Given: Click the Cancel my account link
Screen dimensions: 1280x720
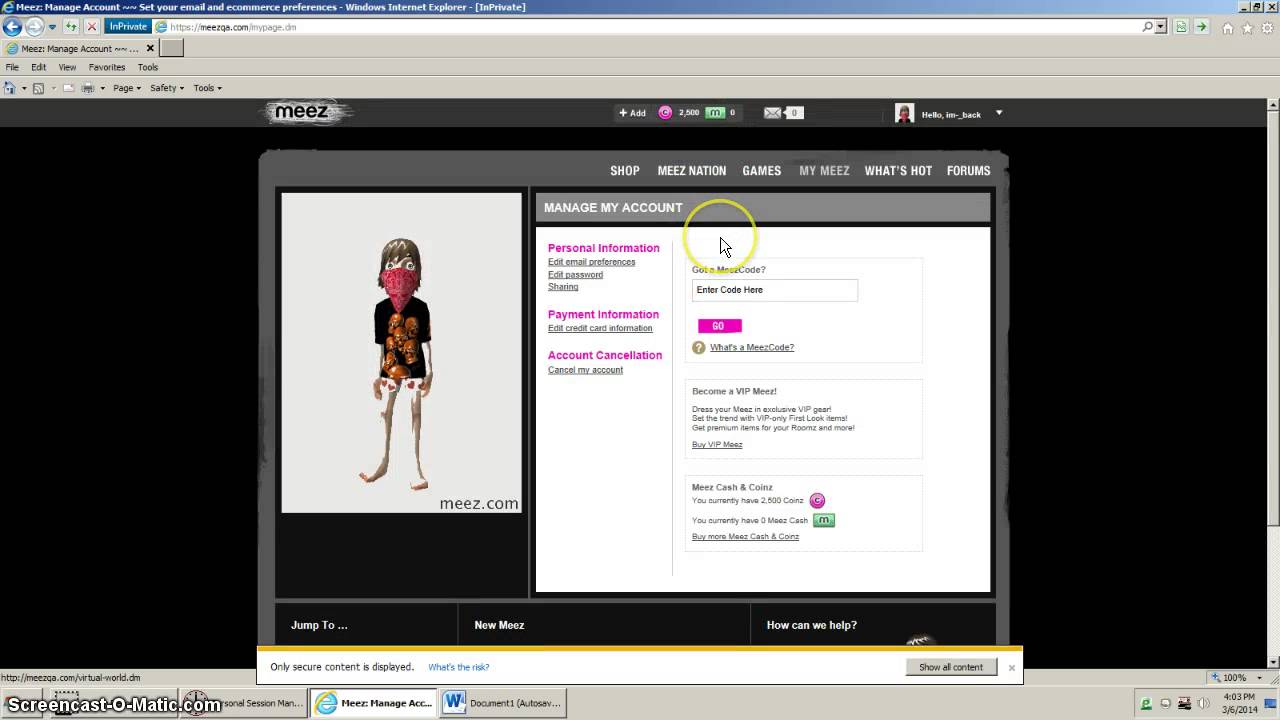Looking at the screenshot, I should coord(585,370).
